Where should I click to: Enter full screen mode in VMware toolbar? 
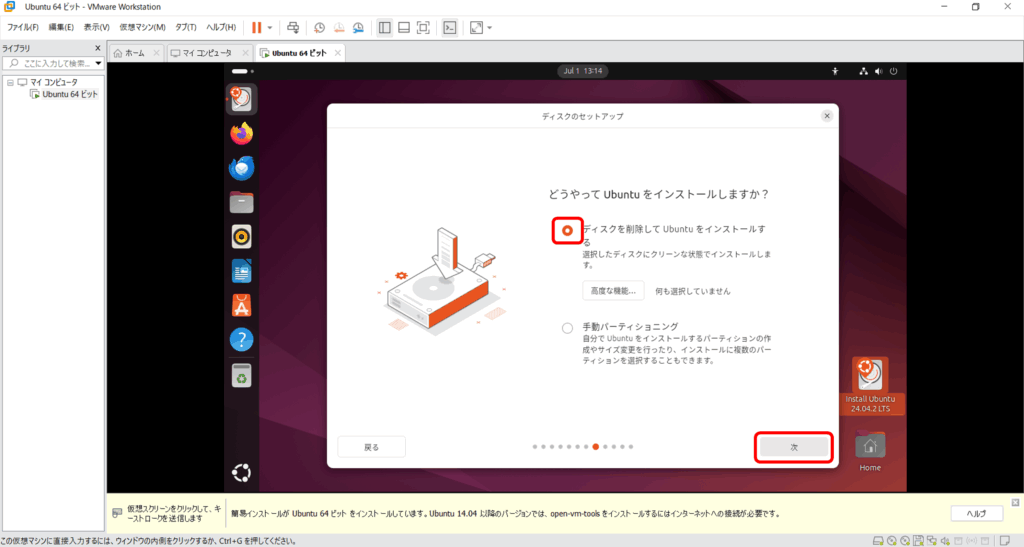click(x=423, y=28)
